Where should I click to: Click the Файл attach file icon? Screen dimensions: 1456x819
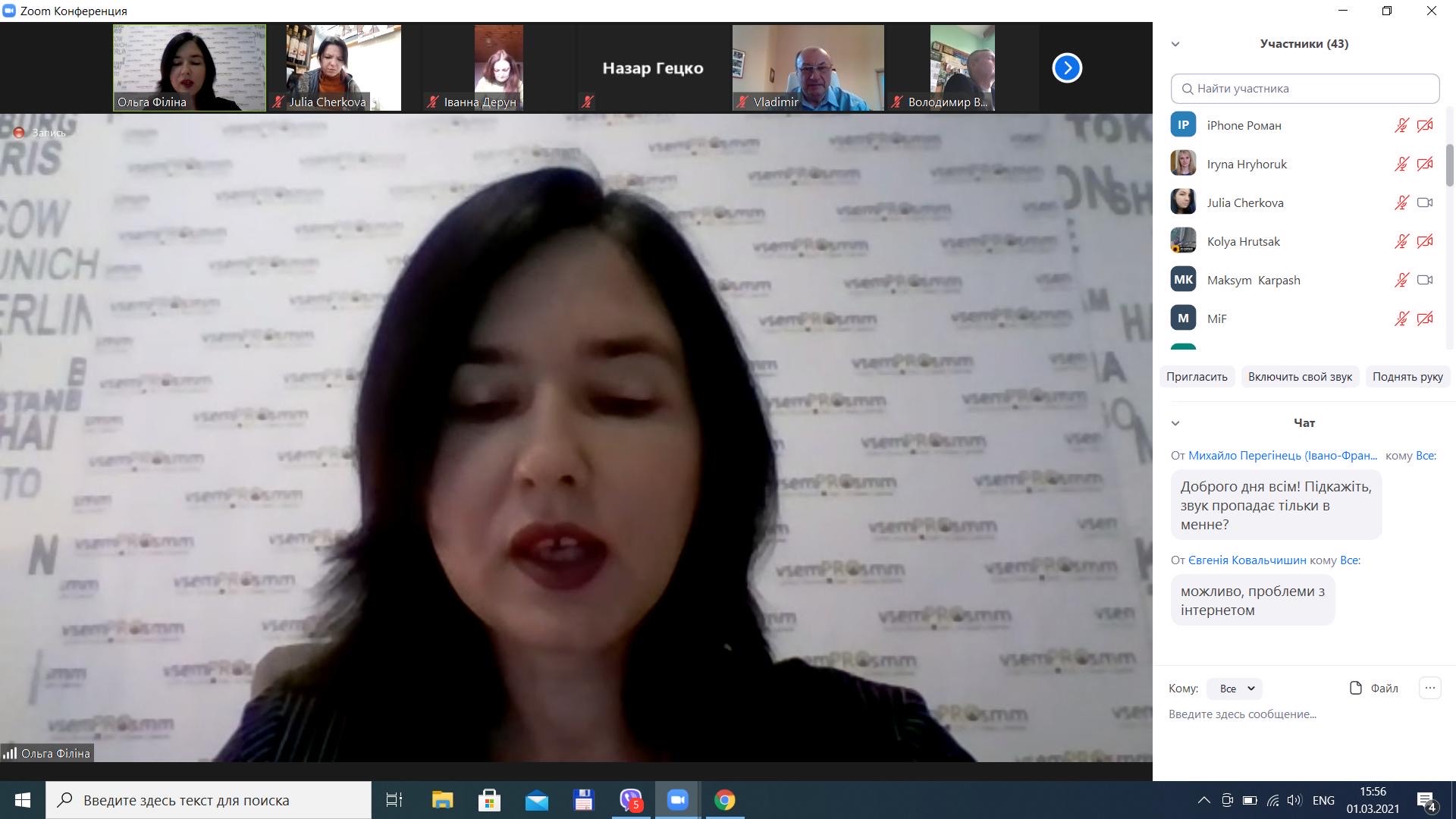coord(1356,688)
